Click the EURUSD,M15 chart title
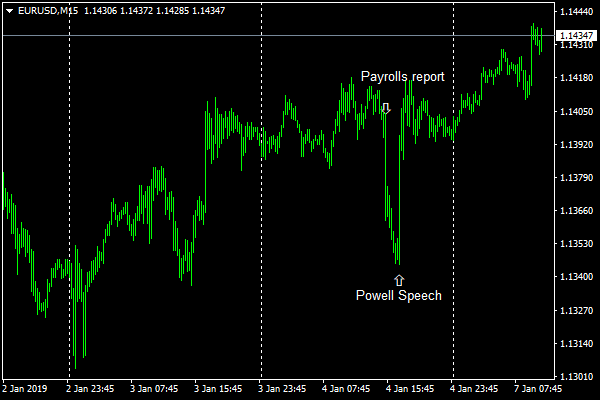The image size is (600, 400). click(x=43, y=10)
